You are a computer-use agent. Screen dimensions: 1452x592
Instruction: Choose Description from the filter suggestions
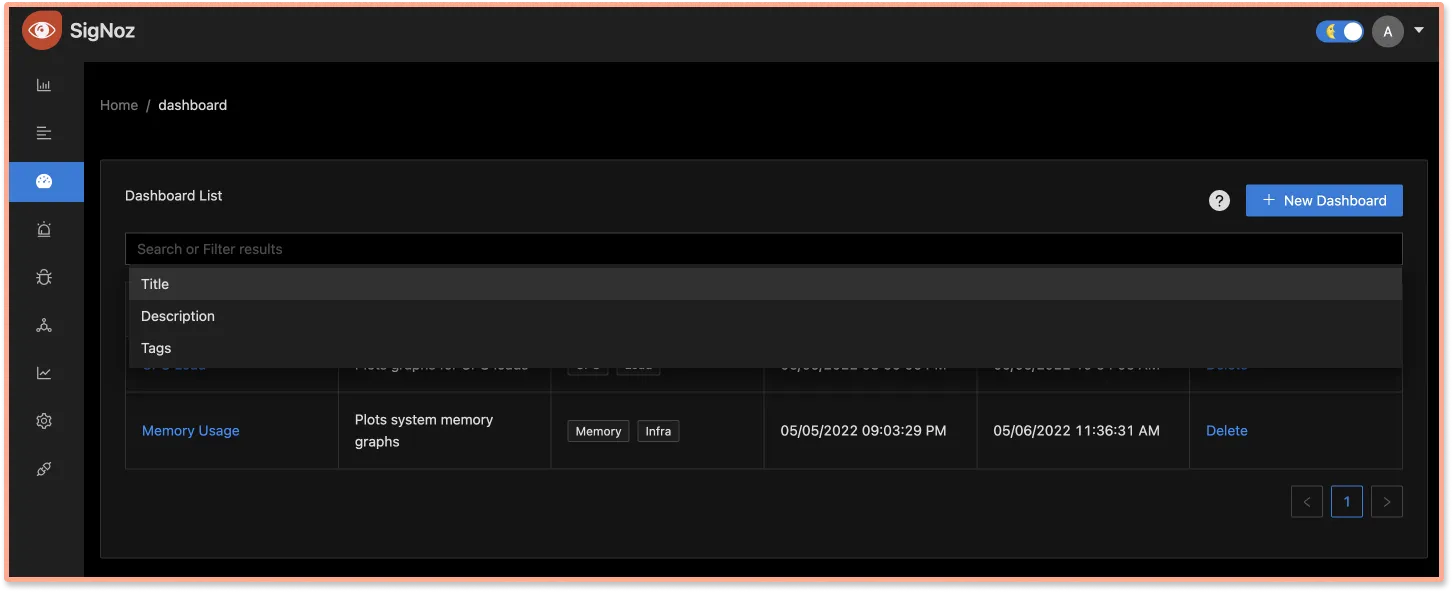[x=765, y=316]
